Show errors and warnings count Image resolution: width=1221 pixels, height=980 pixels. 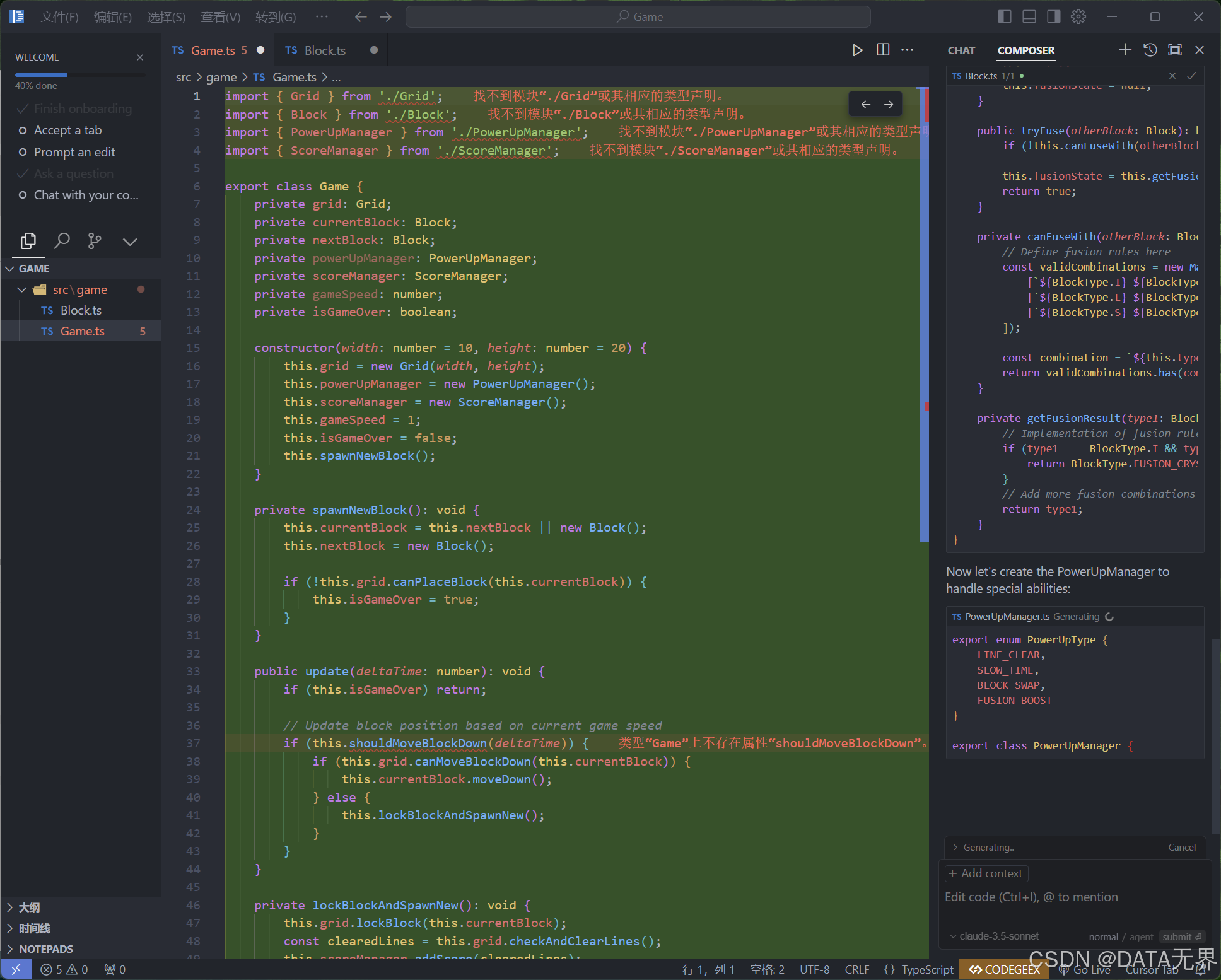point(64,969)
